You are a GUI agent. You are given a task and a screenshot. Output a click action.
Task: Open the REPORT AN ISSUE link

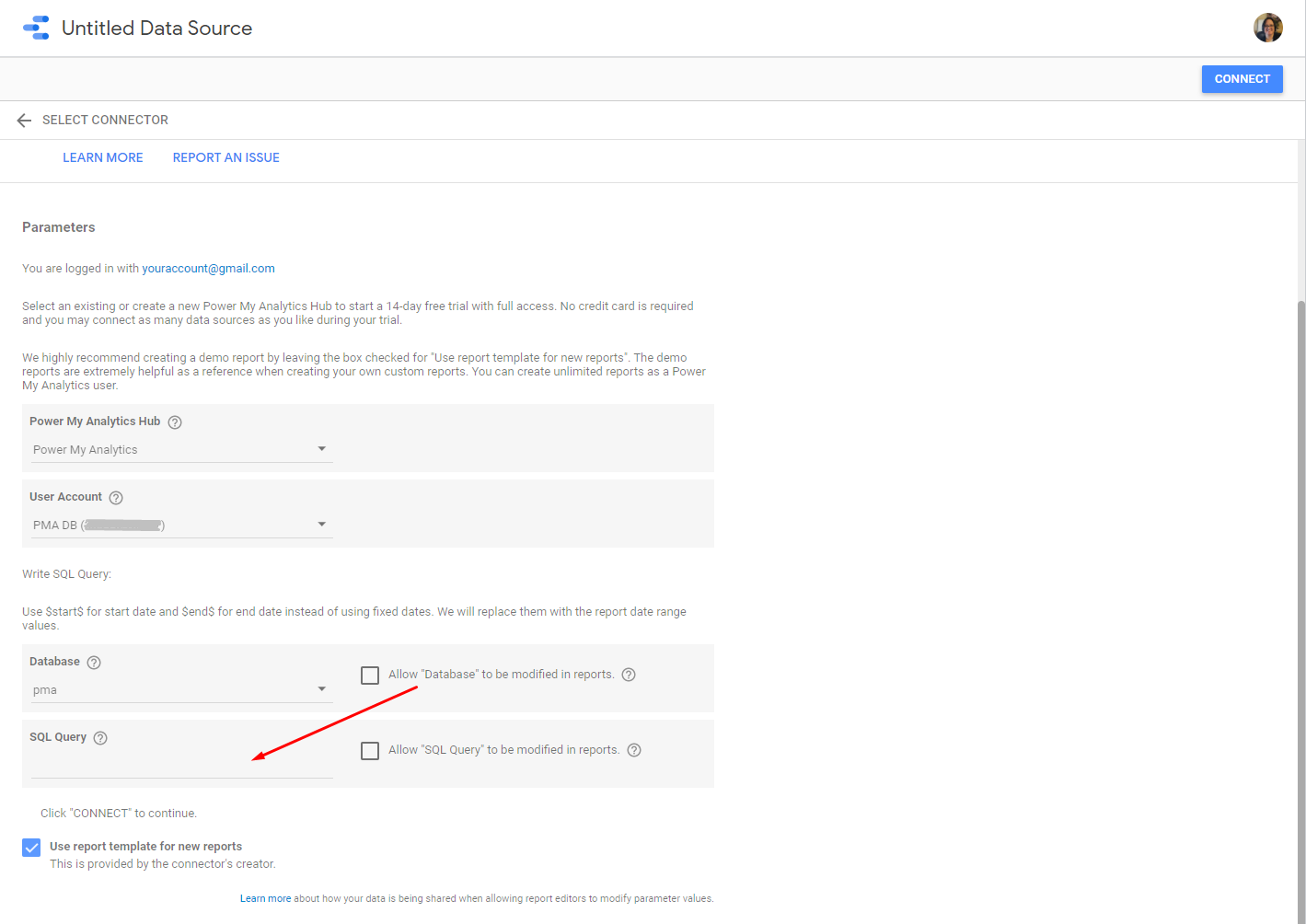point(226,158)
